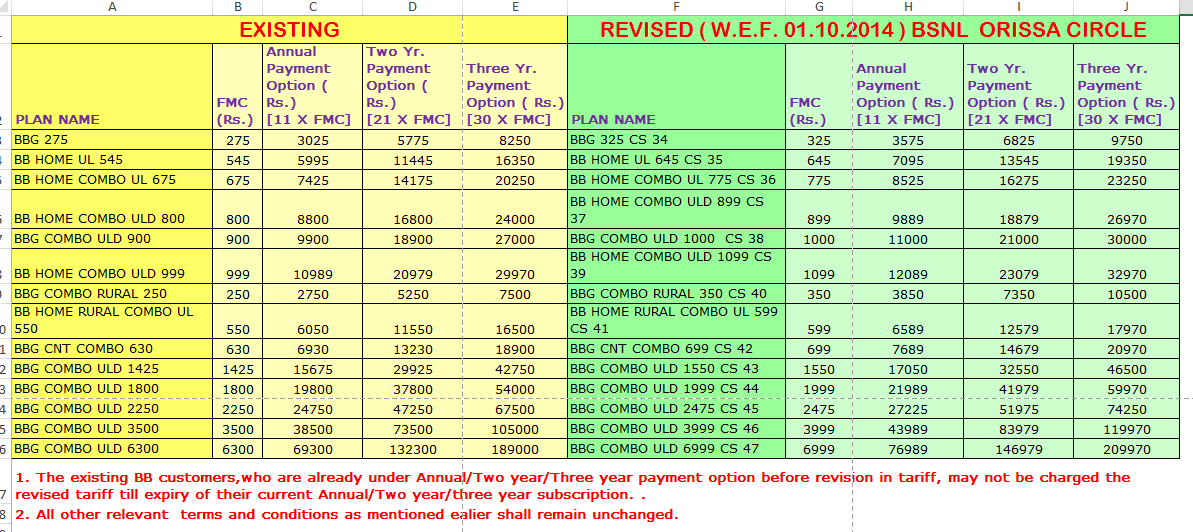The image size is (1193, 532).
Task: Select the BB HOME COMBO ULD 1099 CS 39 cell
Action: click(x=676, y=265)
